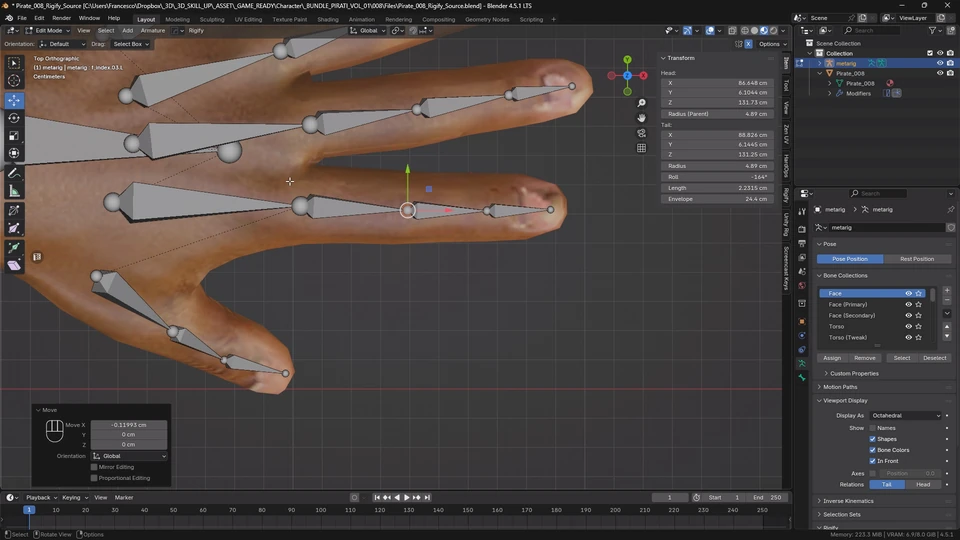The height and width of the screenshot is (540, 960).
Task: Set Relations to Head
Action: pos(923,484)
